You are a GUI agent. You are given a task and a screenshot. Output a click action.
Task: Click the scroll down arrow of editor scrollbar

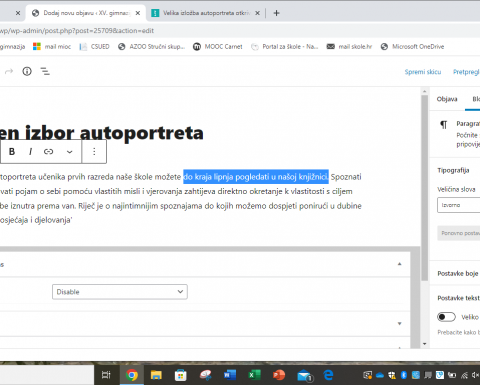424,344
